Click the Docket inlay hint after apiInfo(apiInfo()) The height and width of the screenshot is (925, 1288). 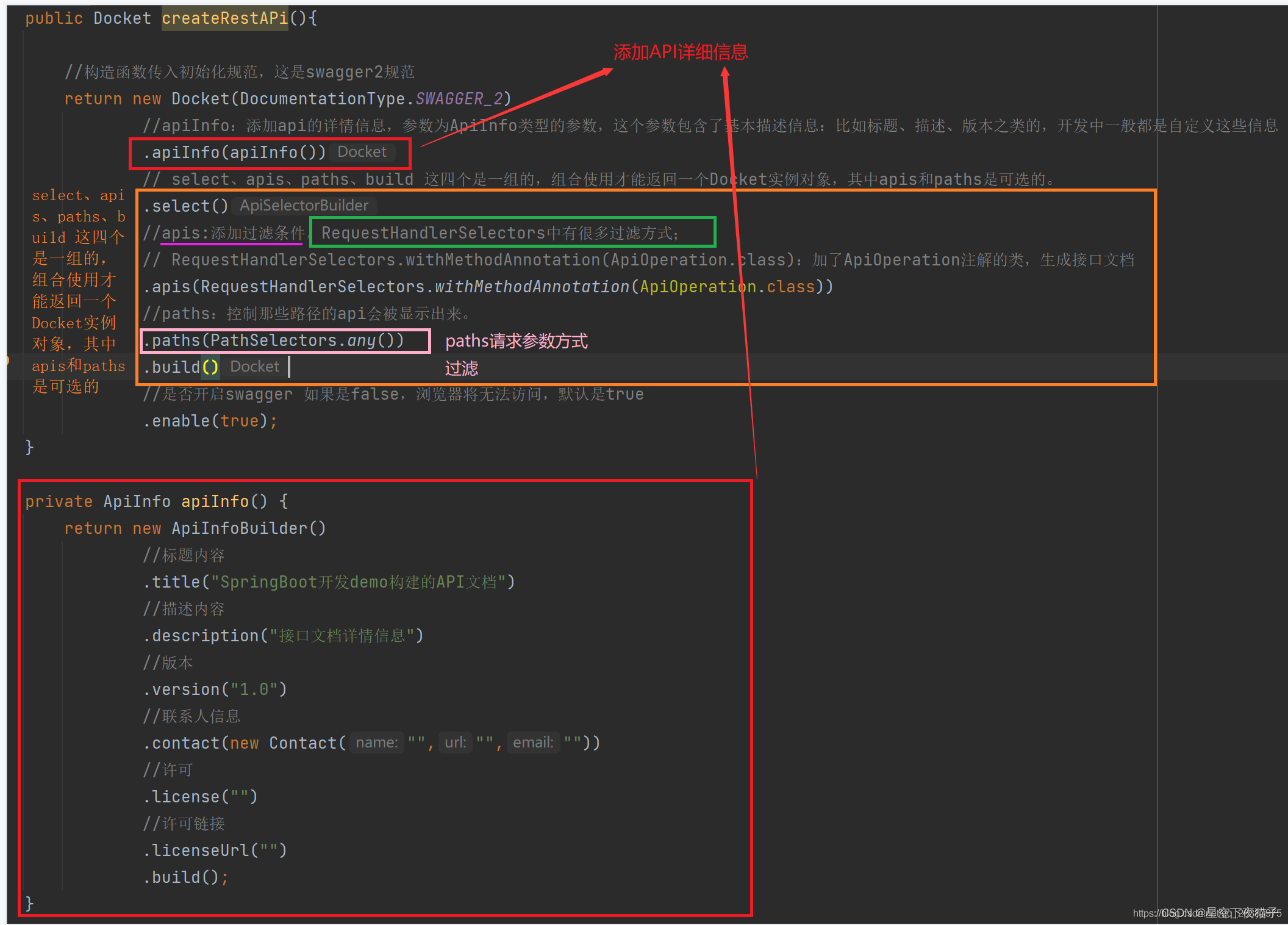pyautogui.click(x=362, y=152)
